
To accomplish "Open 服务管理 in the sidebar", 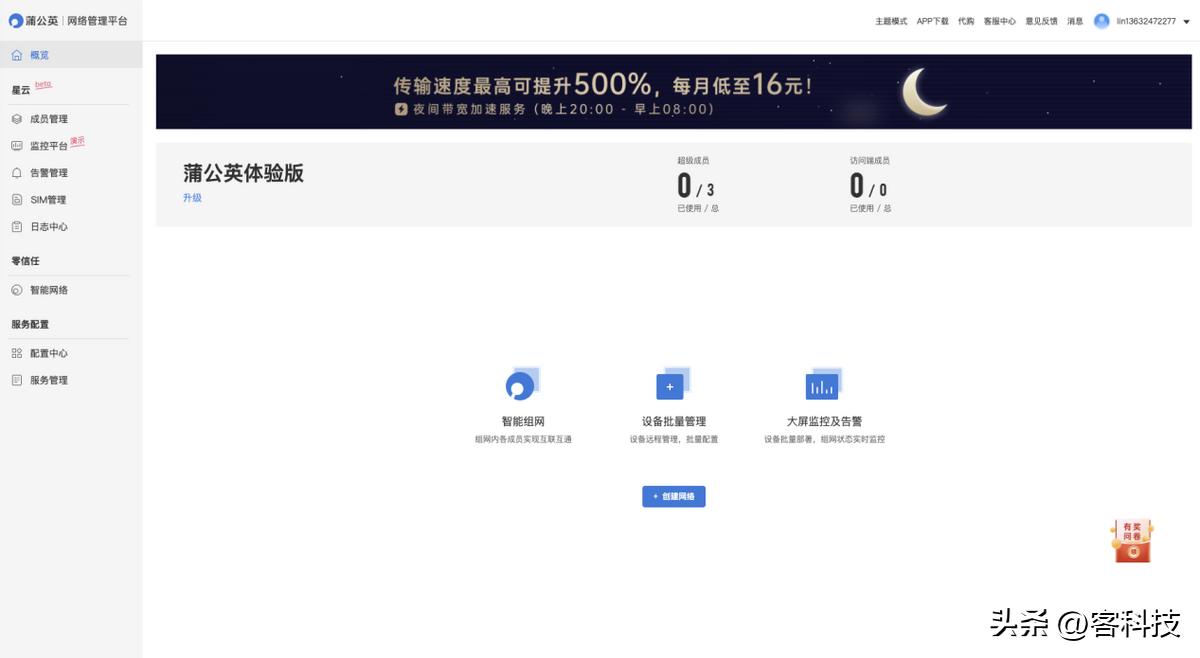I will coord(15,380).
